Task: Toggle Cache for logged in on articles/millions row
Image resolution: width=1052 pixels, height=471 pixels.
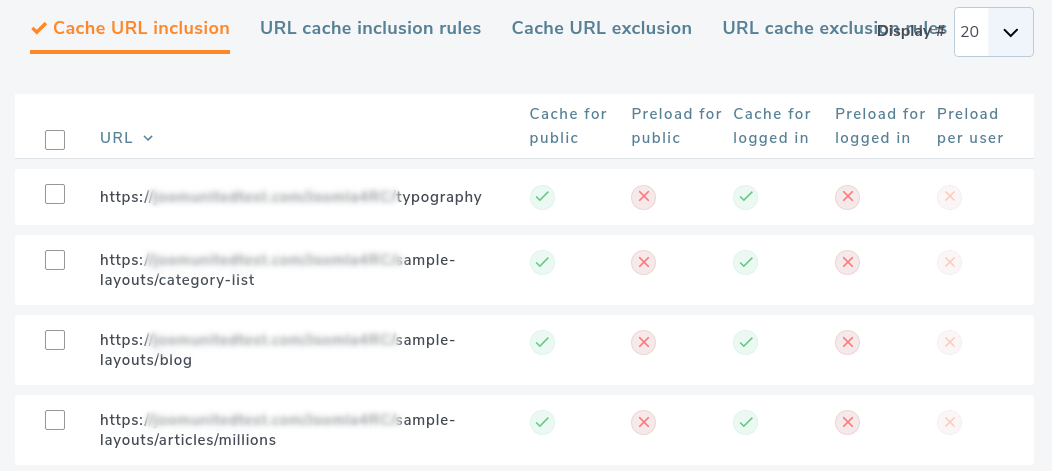Action: (x=746, y=423)
